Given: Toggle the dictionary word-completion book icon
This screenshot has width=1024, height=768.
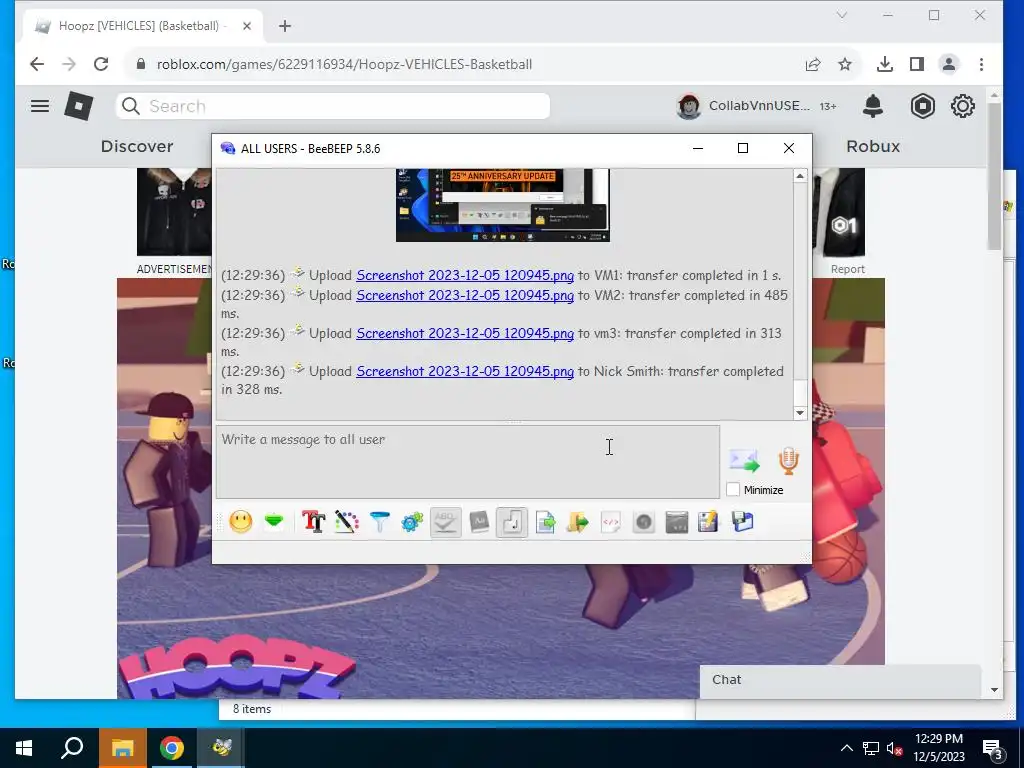Looking at the screenshot, I should click(x=479, y=522).
